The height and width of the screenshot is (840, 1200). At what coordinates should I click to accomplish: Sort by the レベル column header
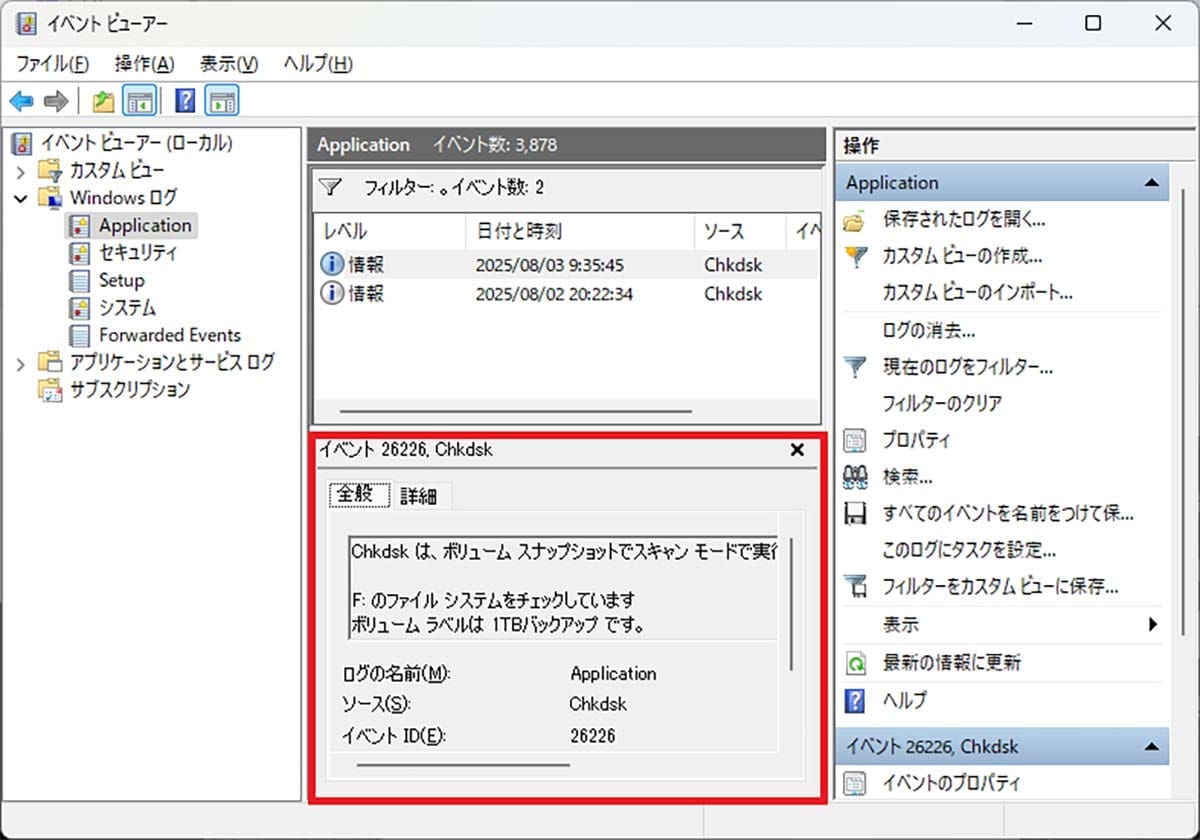(x=391, y=231)
